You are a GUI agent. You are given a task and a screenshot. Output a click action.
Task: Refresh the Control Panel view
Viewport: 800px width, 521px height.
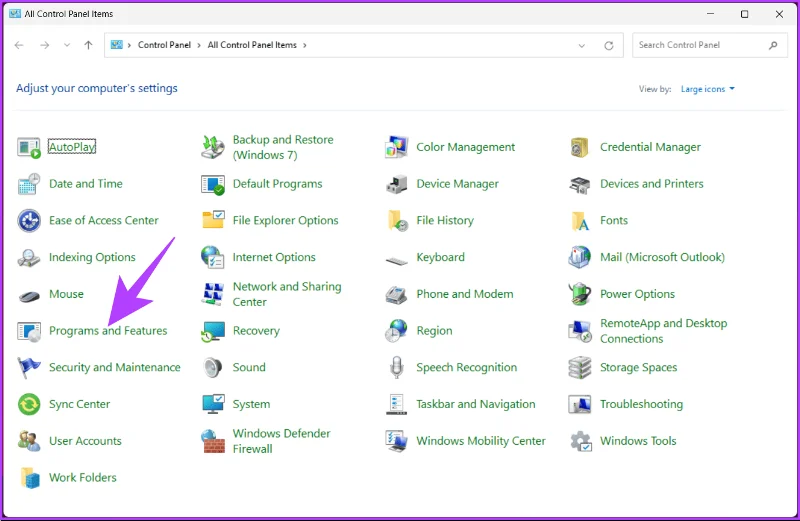coord(609,45)
